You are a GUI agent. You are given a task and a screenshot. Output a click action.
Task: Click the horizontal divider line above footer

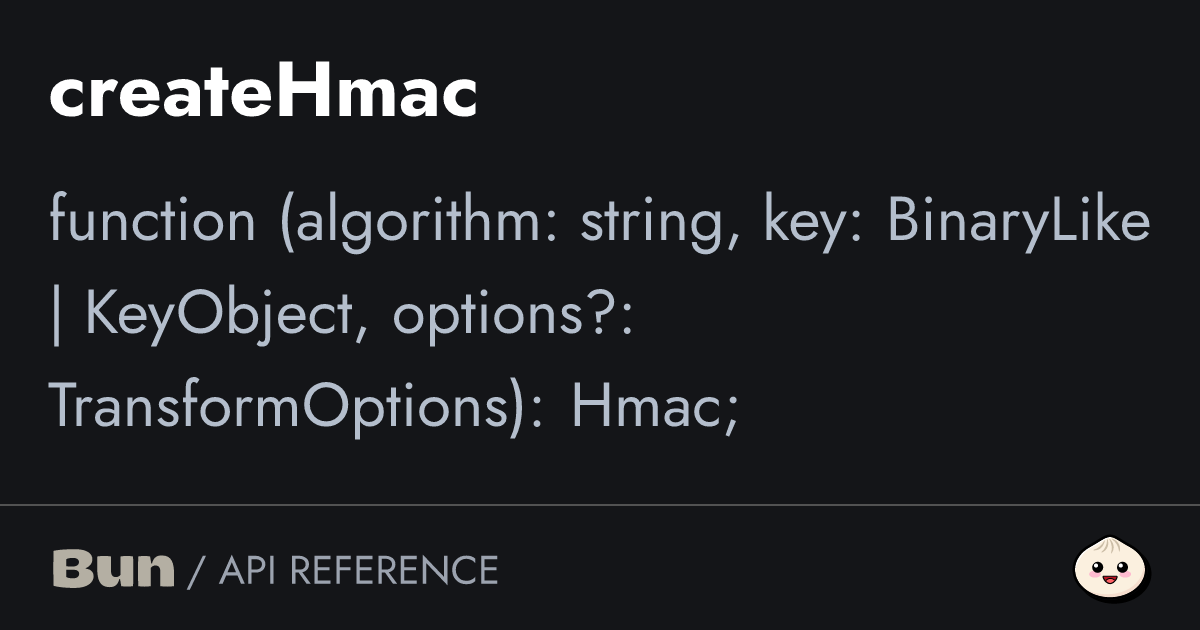pyautogui.click(x=600, y=505)
